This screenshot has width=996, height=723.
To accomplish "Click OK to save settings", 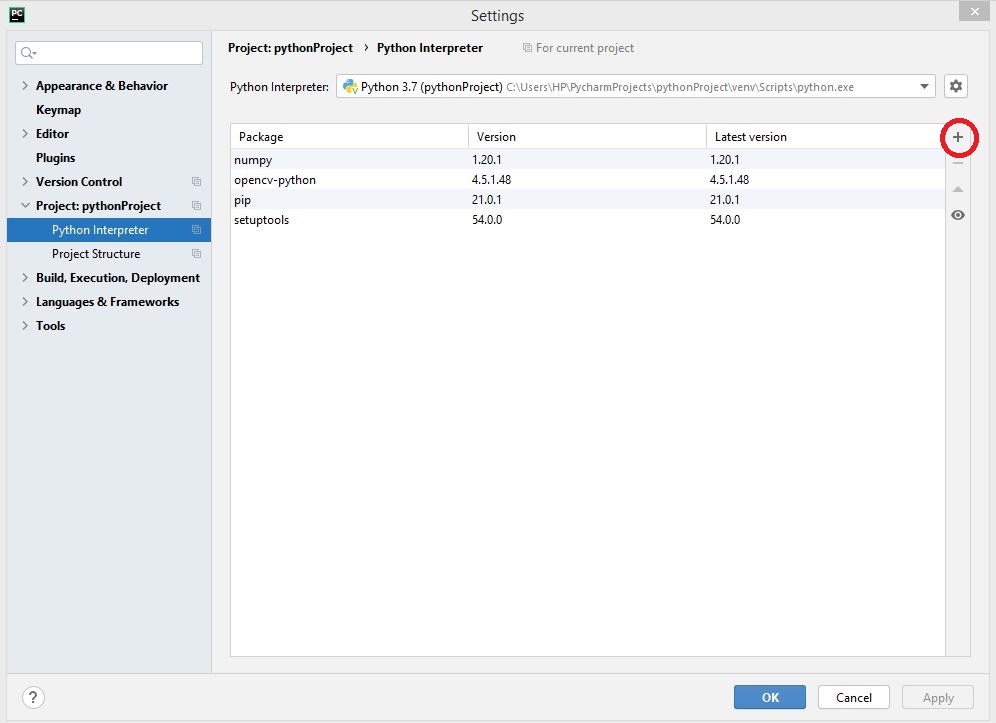I will (x=769, y=697).
